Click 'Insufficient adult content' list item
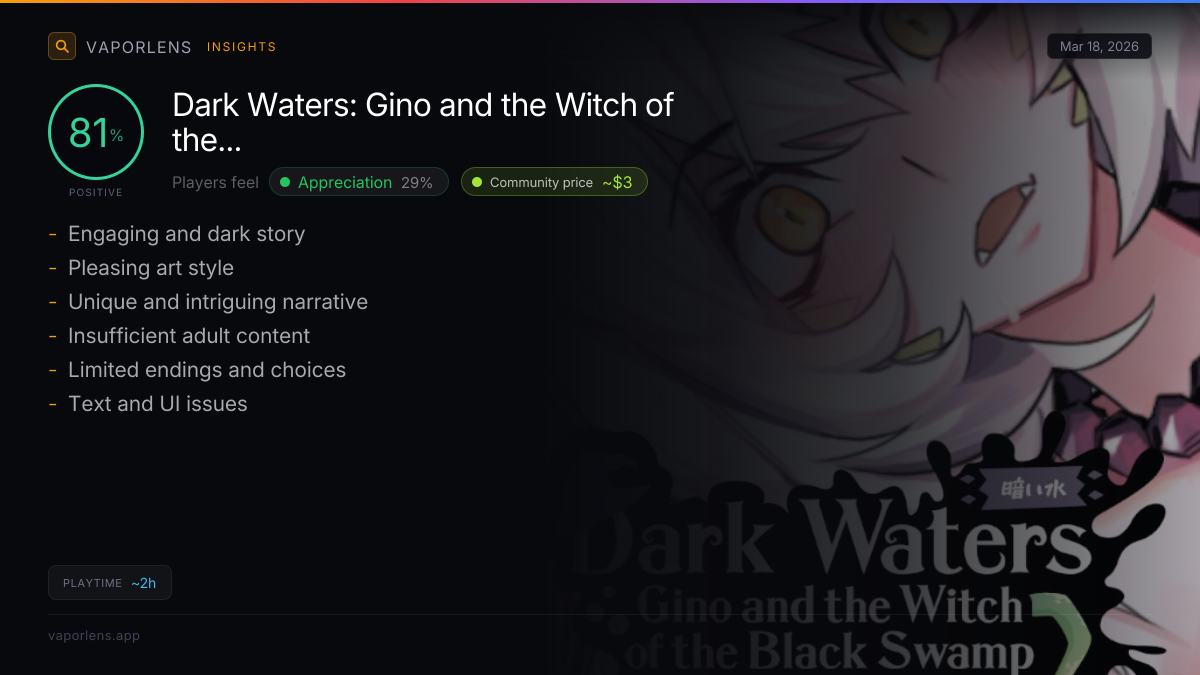The image size is (1200, 675). click(189, 336)
